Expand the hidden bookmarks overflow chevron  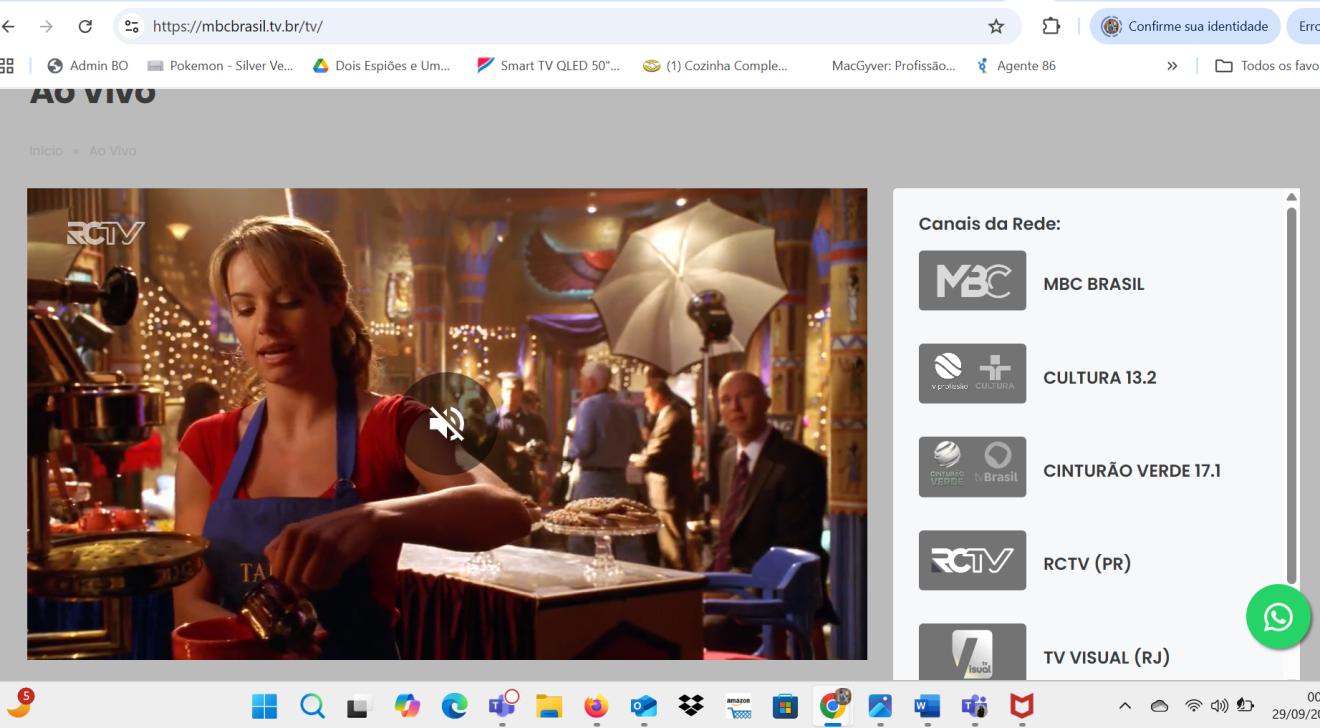click(1172, 66)
